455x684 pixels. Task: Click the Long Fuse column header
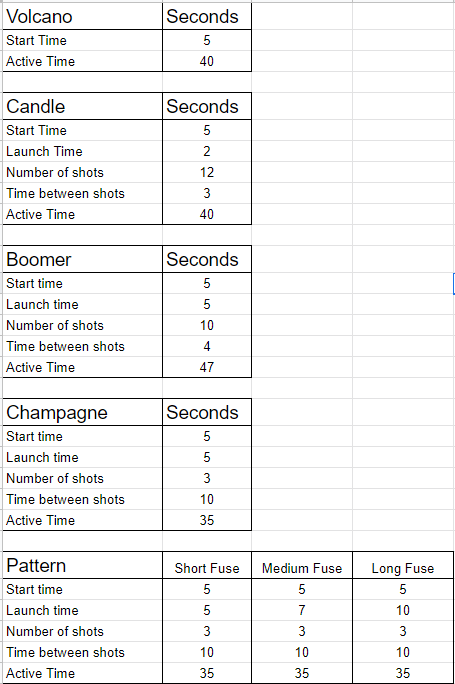pyautogui.click(x=403, y=566)
